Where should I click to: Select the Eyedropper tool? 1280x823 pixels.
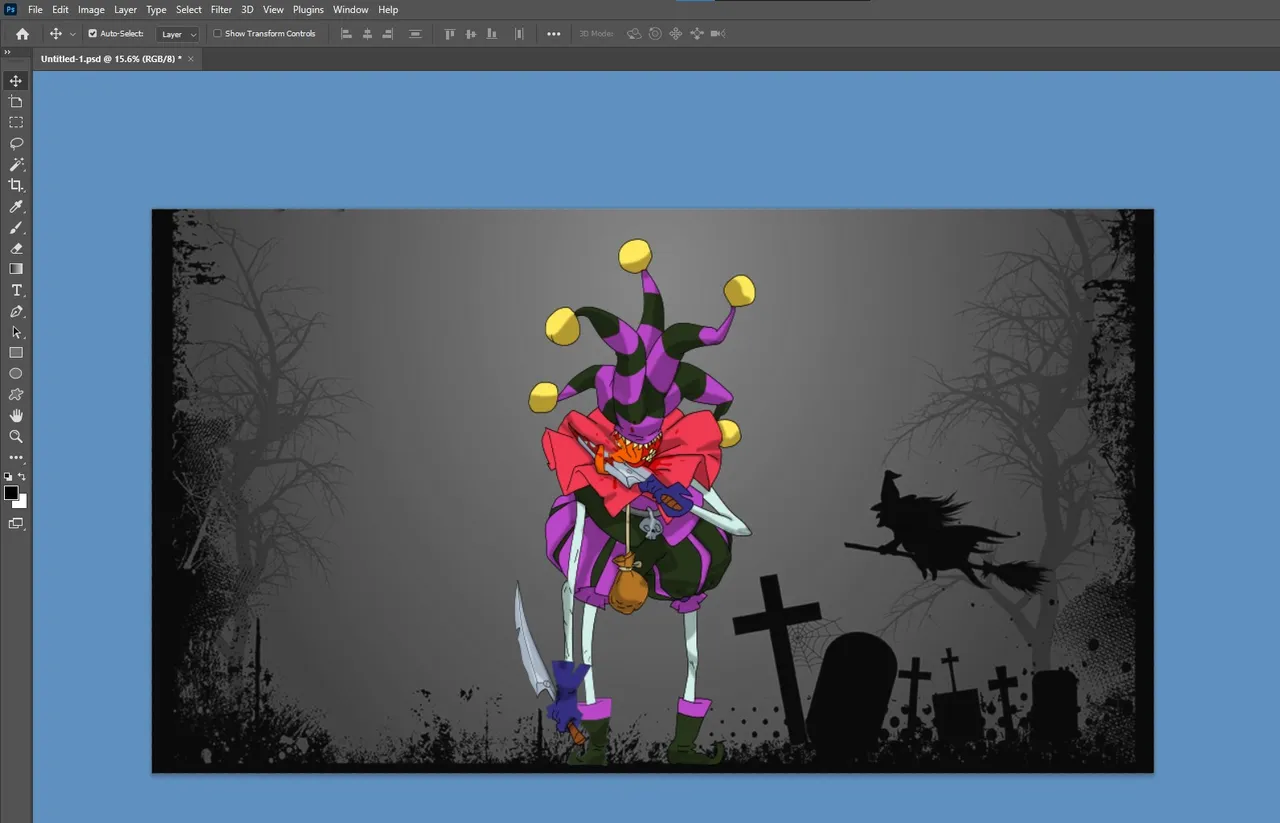[x=16, y=207]
